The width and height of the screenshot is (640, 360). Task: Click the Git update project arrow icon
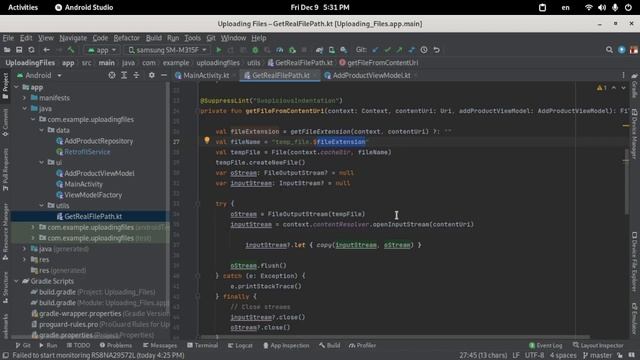(x=375, y=50)
